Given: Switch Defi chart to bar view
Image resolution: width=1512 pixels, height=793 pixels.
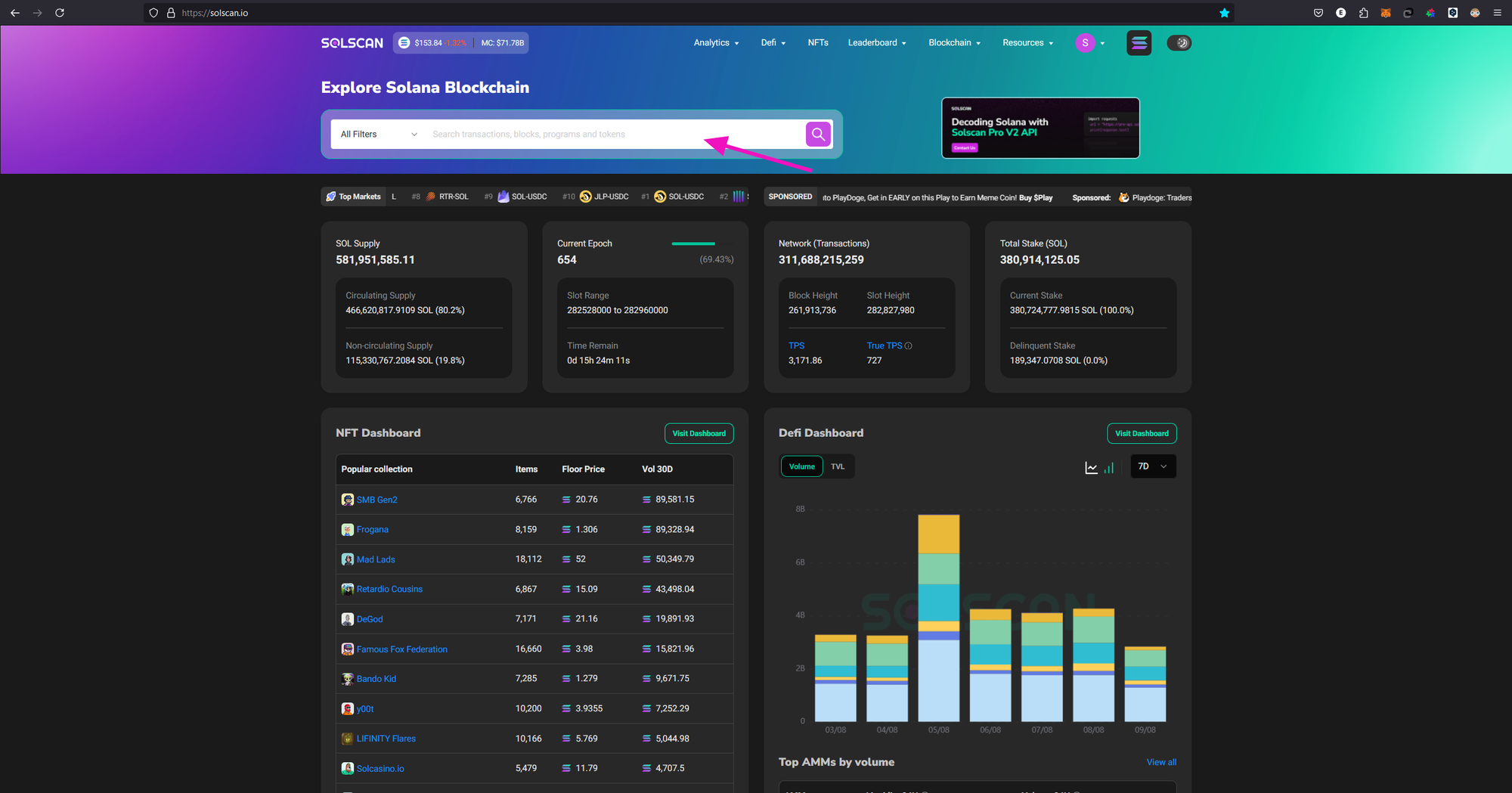Looking at the screenshot, I should (x=1109, y=468).
